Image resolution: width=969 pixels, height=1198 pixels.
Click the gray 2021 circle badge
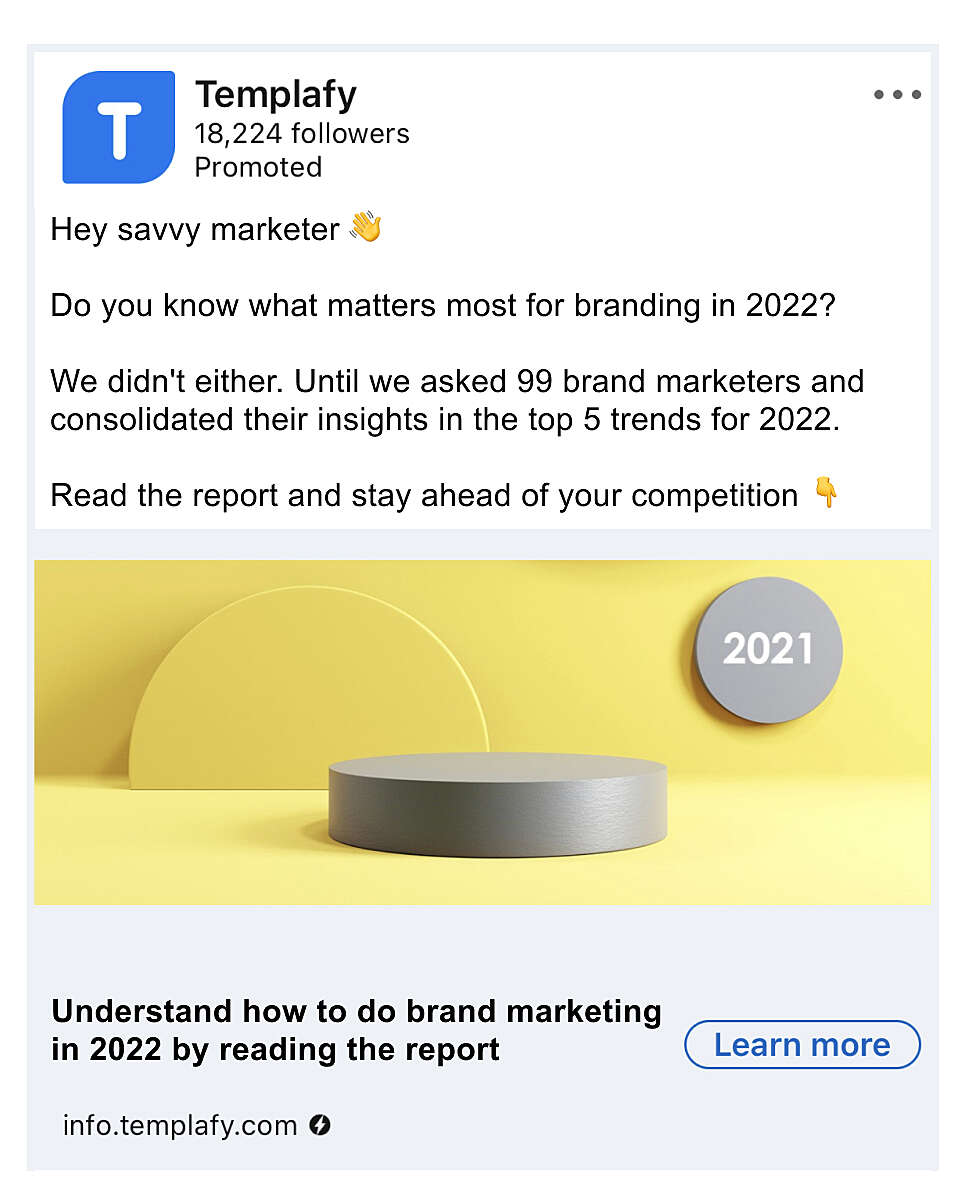coord(768,649)
